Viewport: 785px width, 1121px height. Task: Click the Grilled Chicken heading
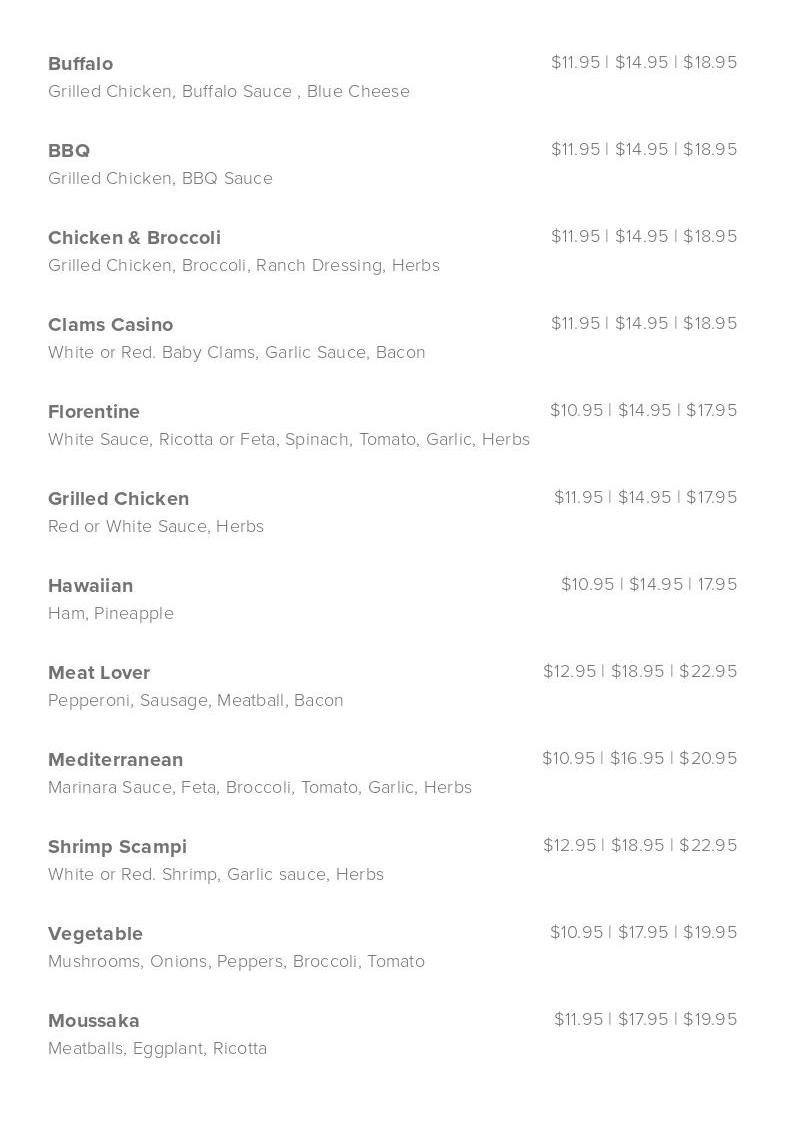(x=118, y=499)
